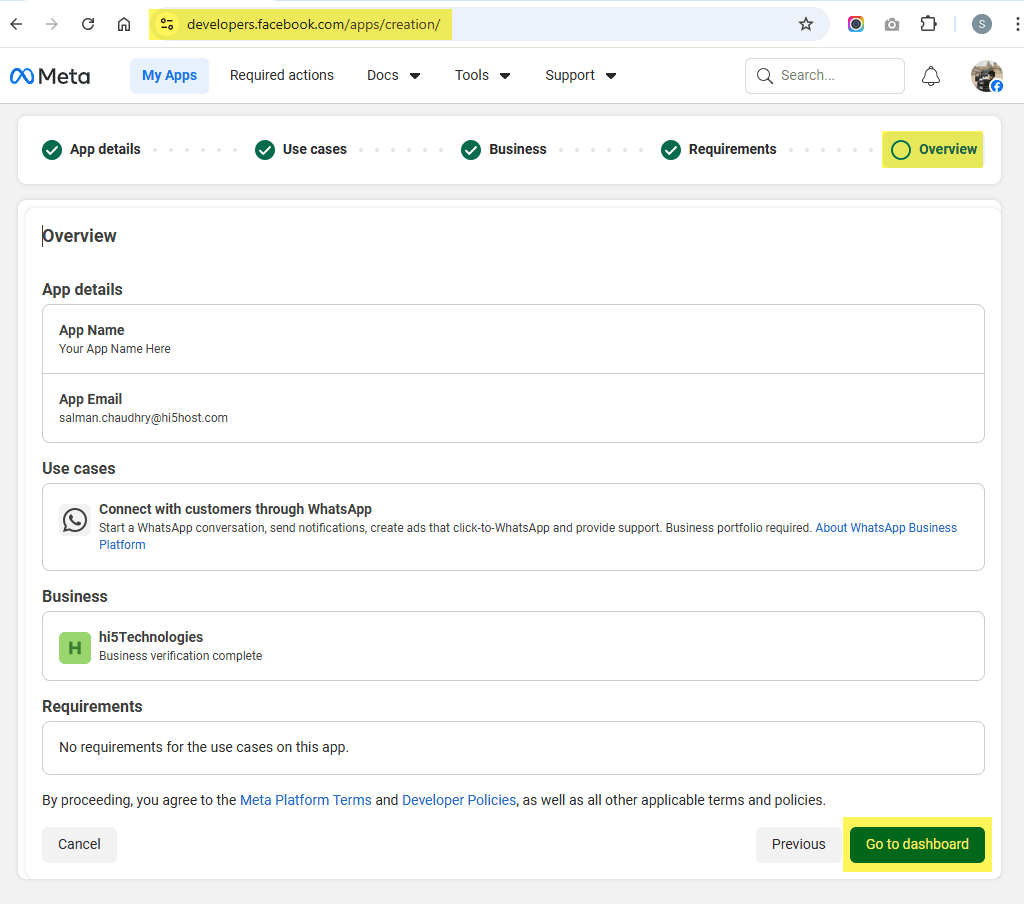The width and height of the screenshot is (1024, 904).
Task: Select the Overview step radio circle
Action: [x=899, y=149]
